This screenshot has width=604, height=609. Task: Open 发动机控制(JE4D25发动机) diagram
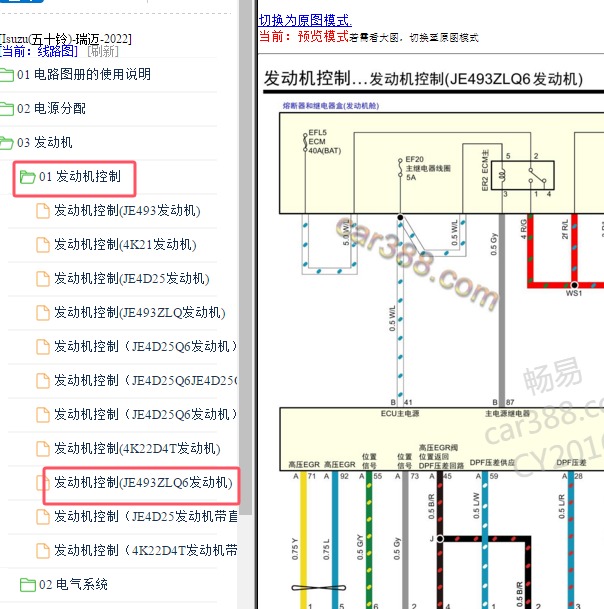(x=132, y=278)
